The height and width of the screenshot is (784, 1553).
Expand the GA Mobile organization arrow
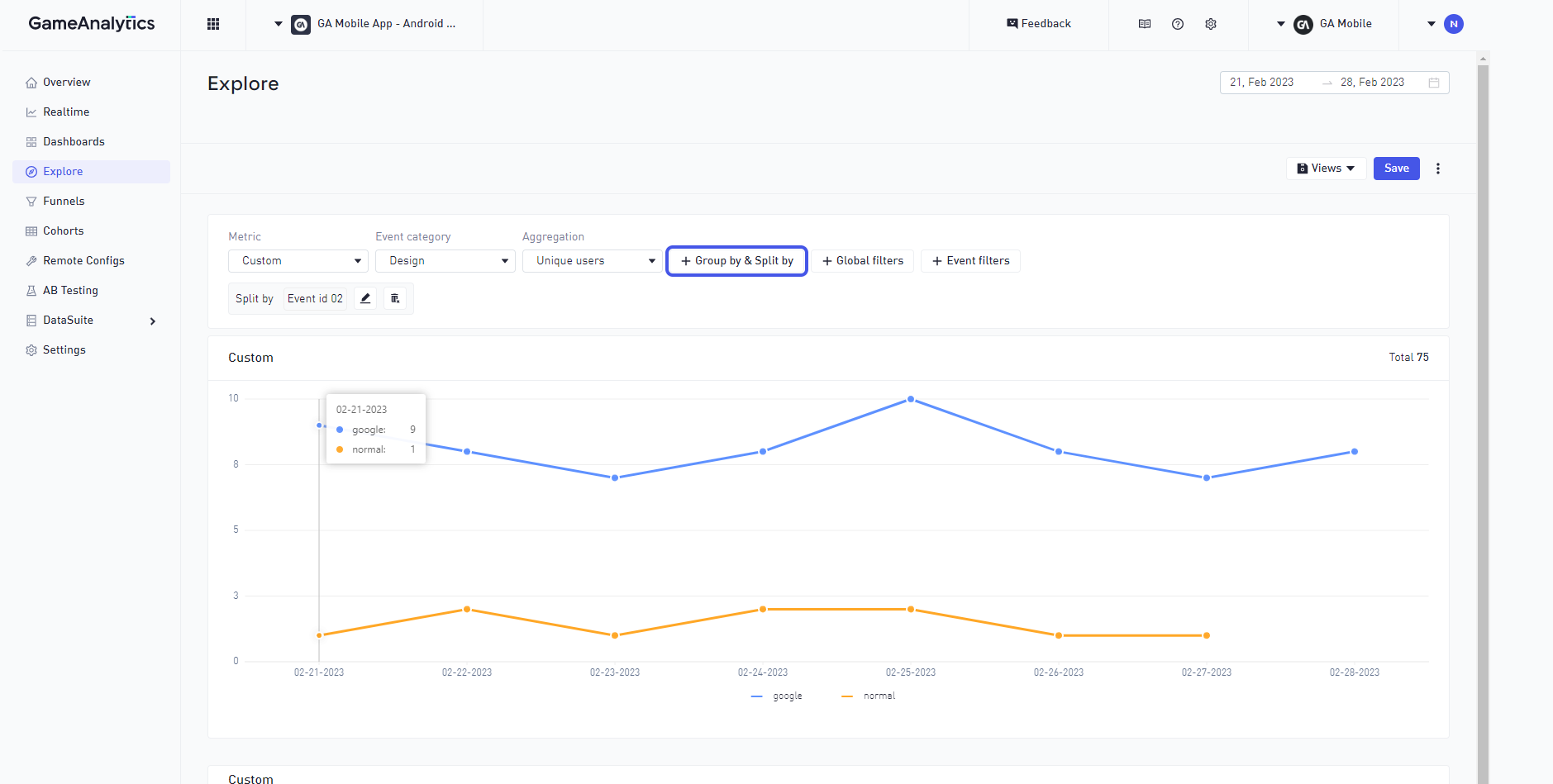1281,24
